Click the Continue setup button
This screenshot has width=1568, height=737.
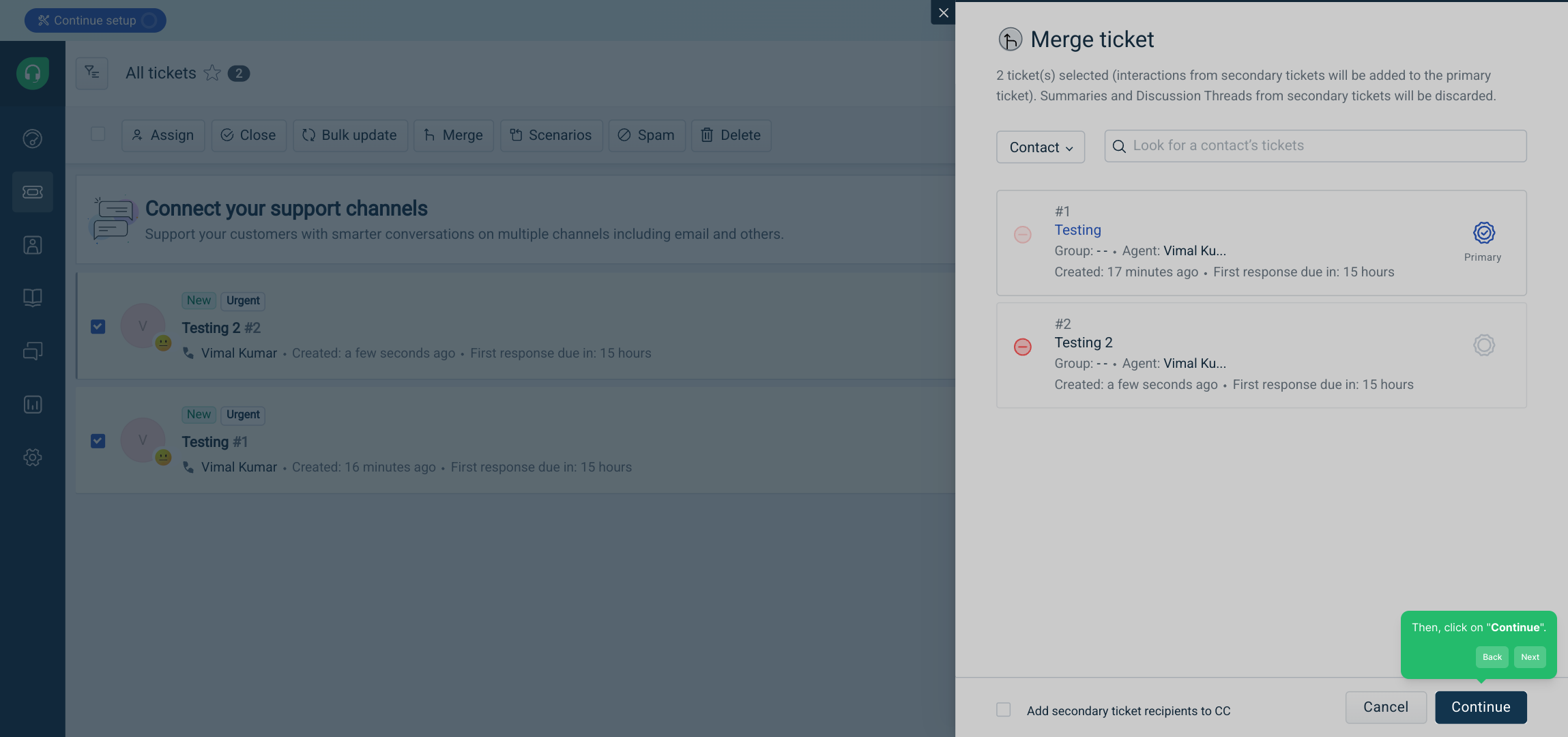(96, 20)
